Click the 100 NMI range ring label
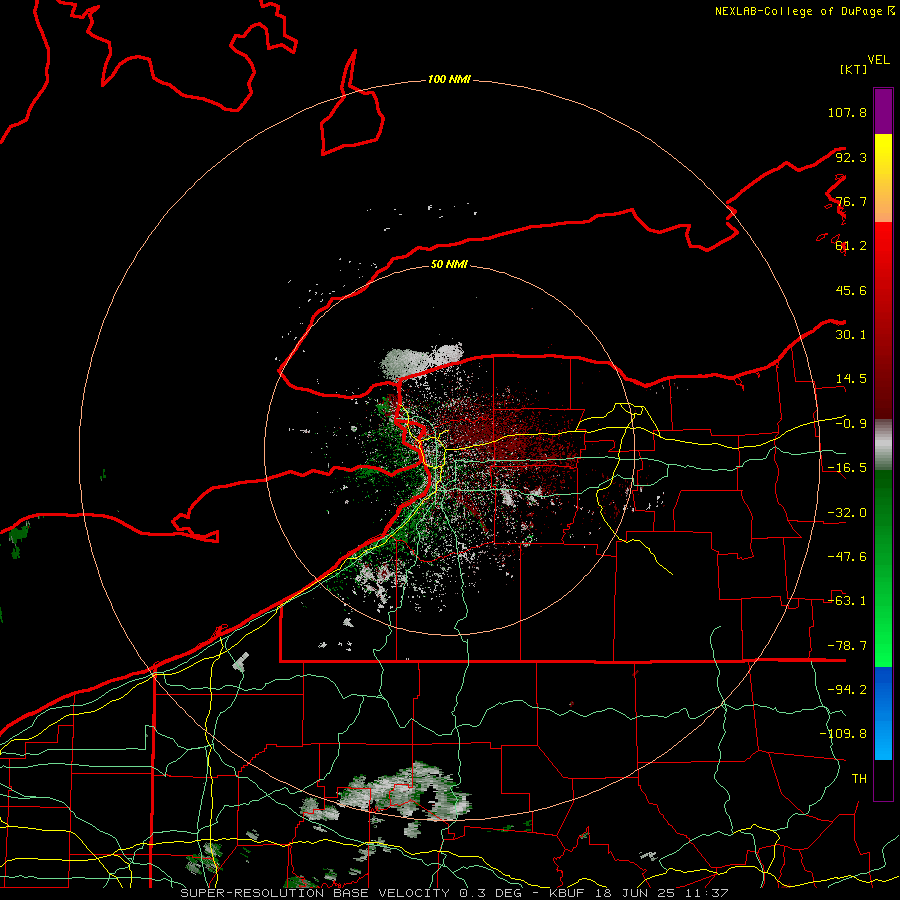900x900 pixels. click(x=449, y=79)
